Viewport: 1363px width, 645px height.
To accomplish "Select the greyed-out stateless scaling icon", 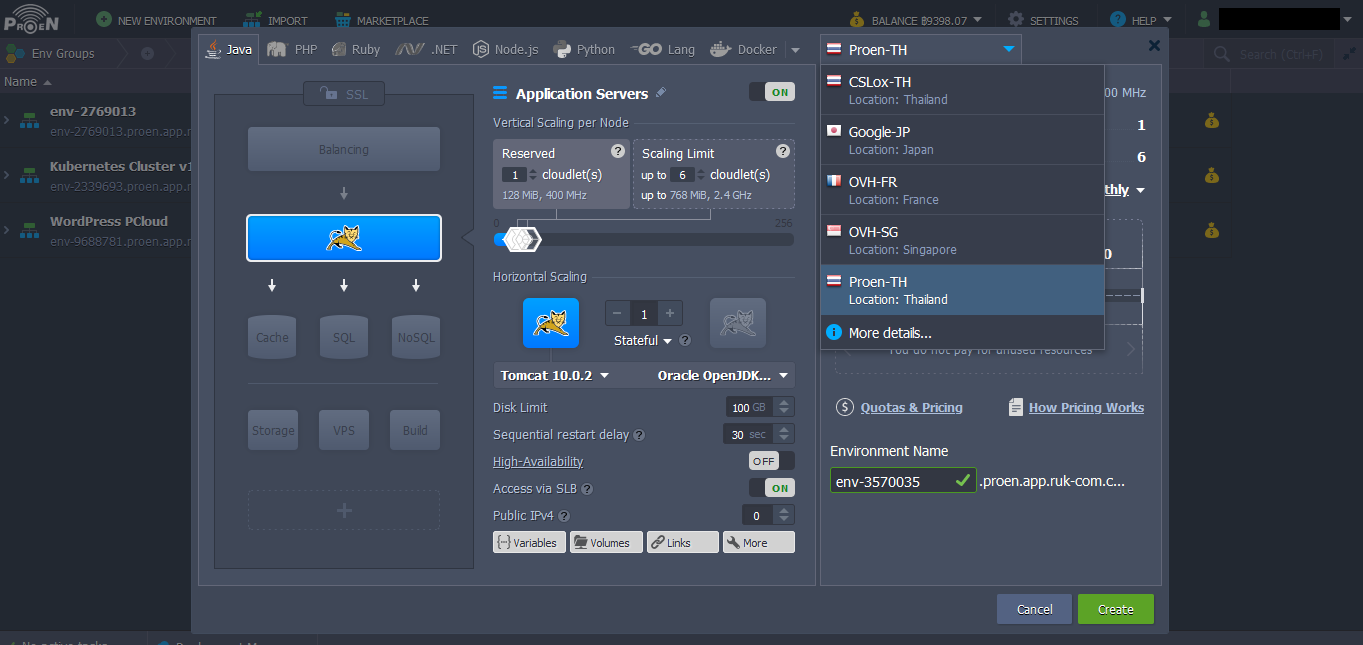I will (738, 323).
